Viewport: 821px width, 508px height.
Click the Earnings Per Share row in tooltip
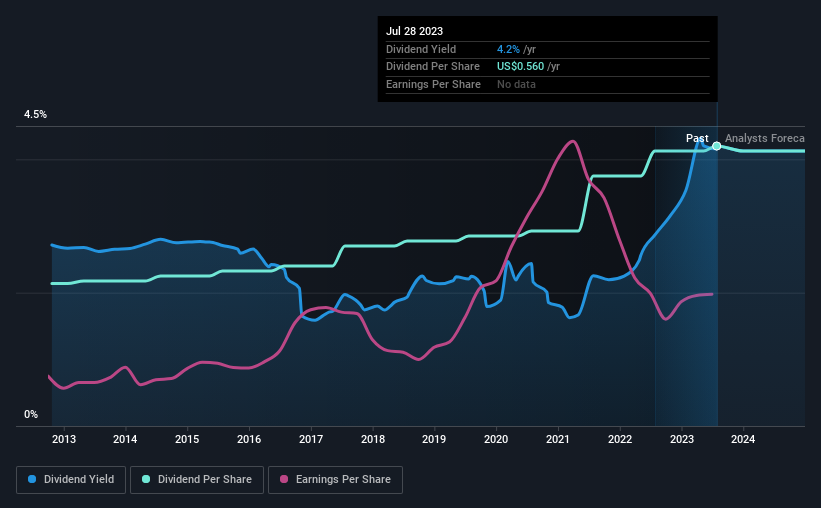click(548, 84)
